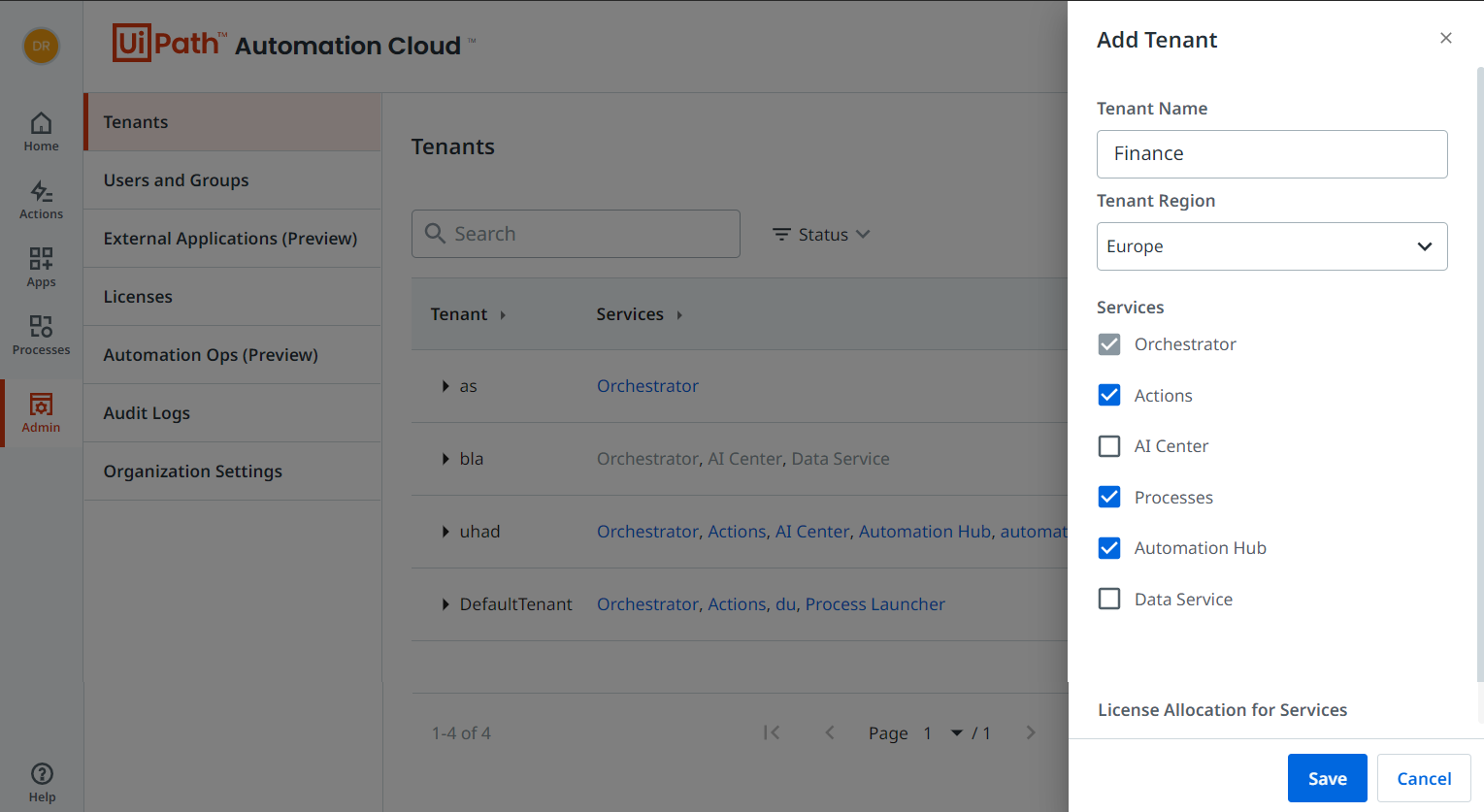Screen dimensions: 1484x812
Task: Open 'du' link for DefaultTenant
Action: 785,604
